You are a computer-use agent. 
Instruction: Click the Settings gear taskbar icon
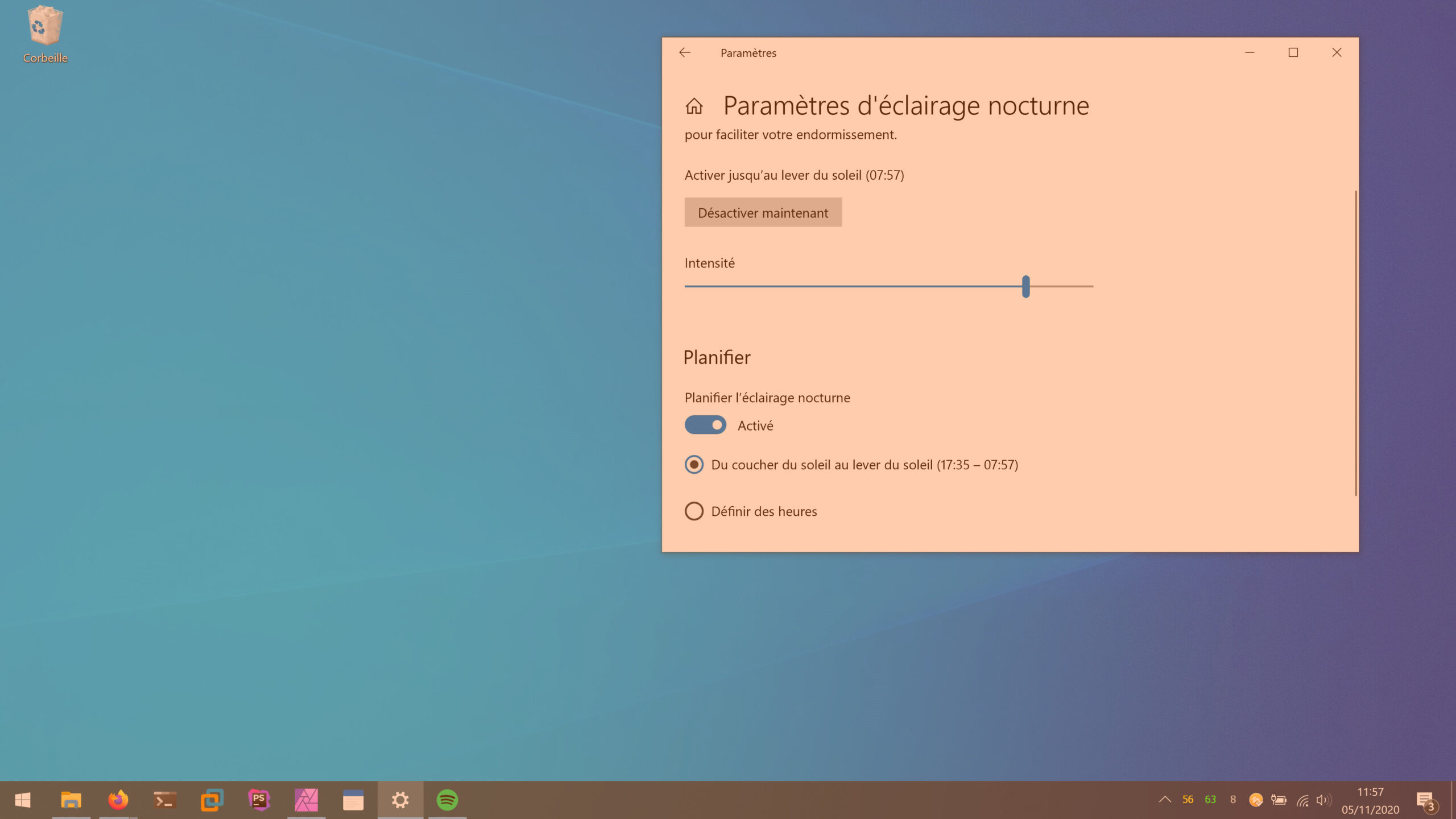point(400,800)
